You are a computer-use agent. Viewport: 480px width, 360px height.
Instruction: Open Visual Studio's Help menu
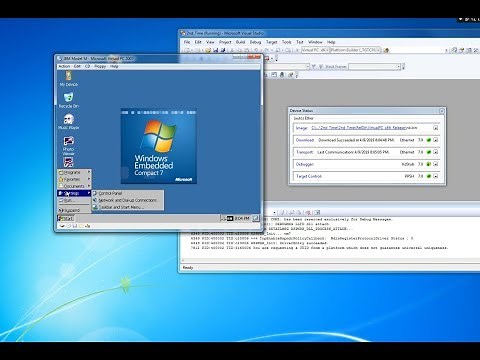coord(331,42)
